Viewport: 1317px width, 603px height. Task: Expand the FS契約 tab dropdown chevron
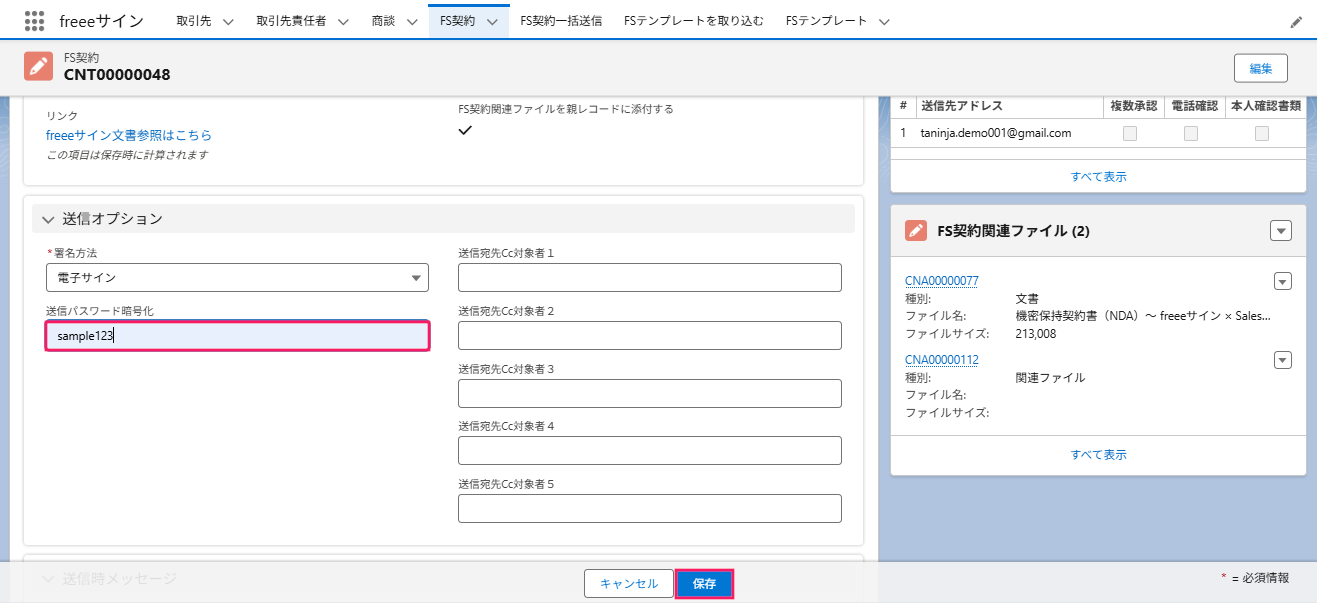click(x=491, y=21)
